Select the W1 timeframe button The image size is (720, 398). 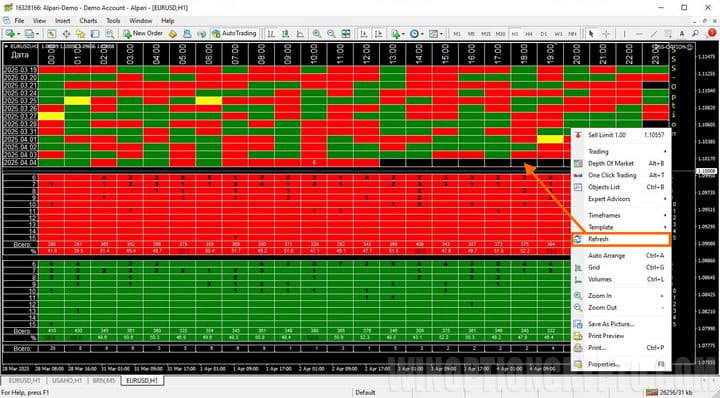558,34
